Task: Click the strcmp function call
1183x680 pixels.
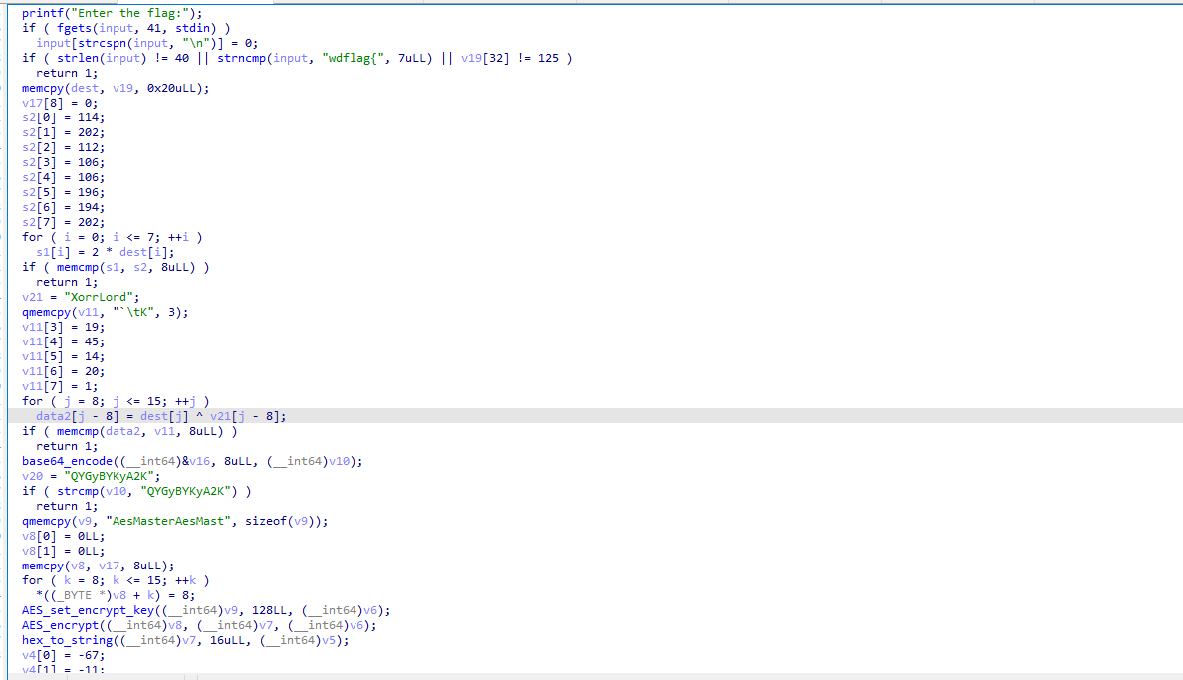Action: point(62,491)
